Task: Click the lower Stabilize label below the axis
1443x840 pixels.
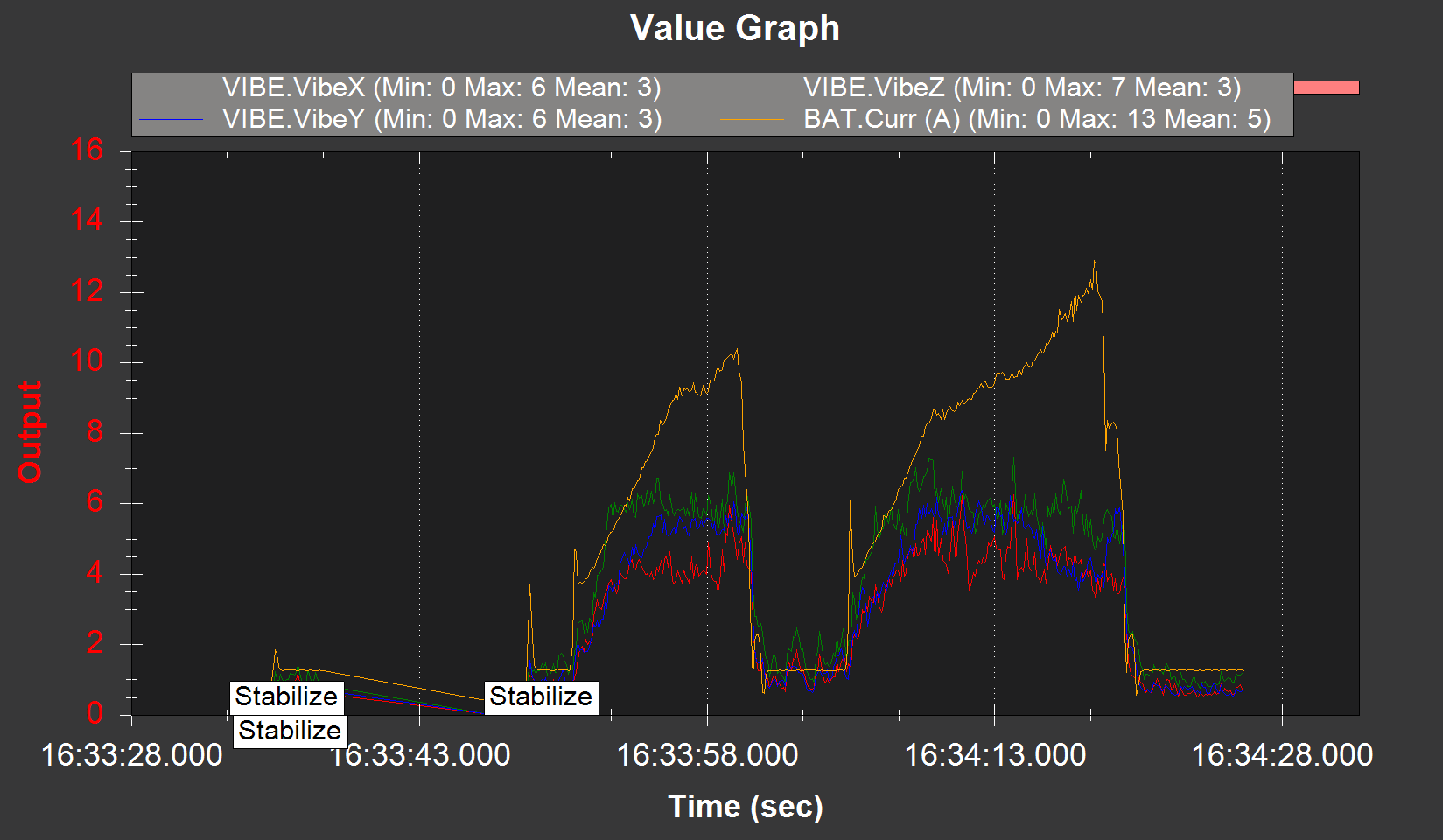Action: click(290, 731)
